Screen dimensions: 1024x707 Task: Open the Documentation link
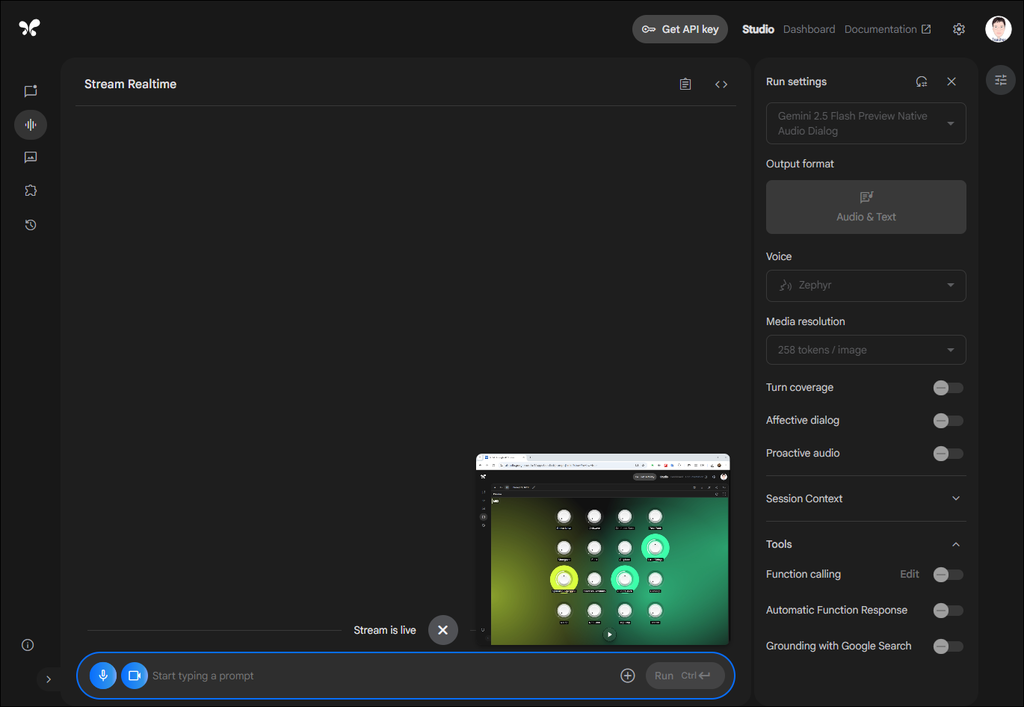tap(888, 29)
